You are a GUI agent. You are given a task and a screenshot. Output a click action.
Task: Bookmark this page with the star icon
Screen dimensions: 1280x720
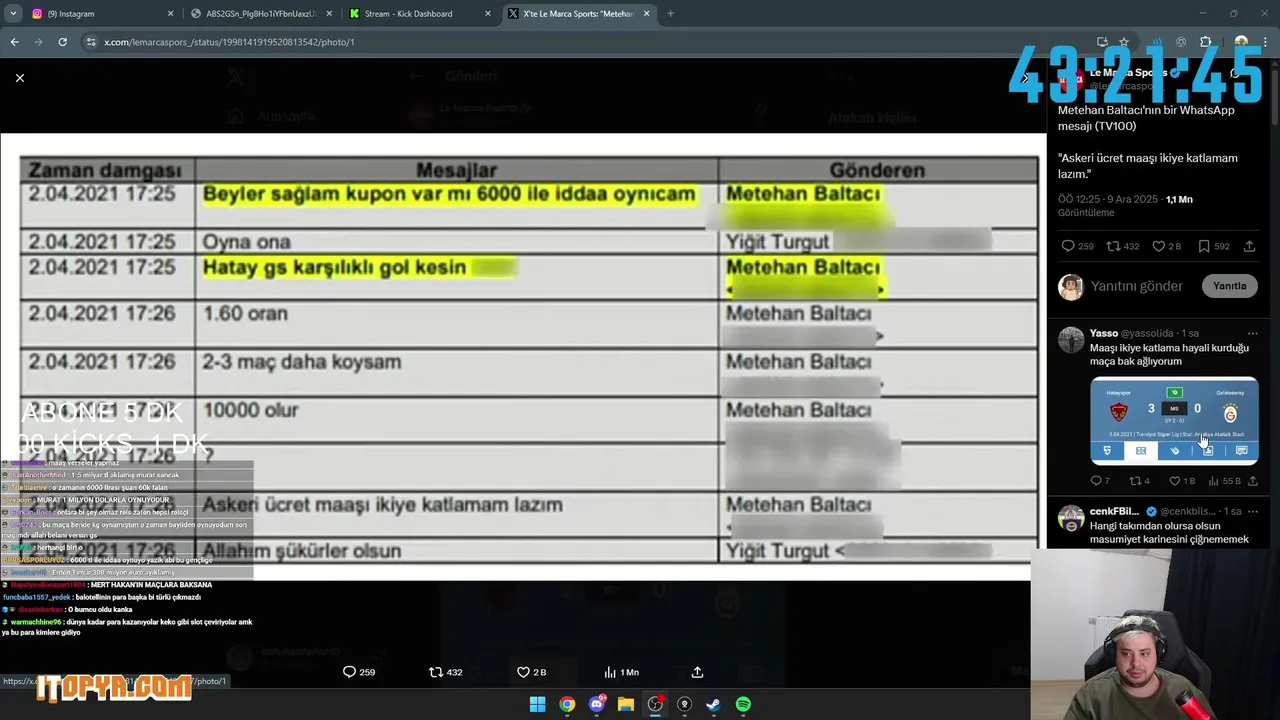[x=1124, y=42]
